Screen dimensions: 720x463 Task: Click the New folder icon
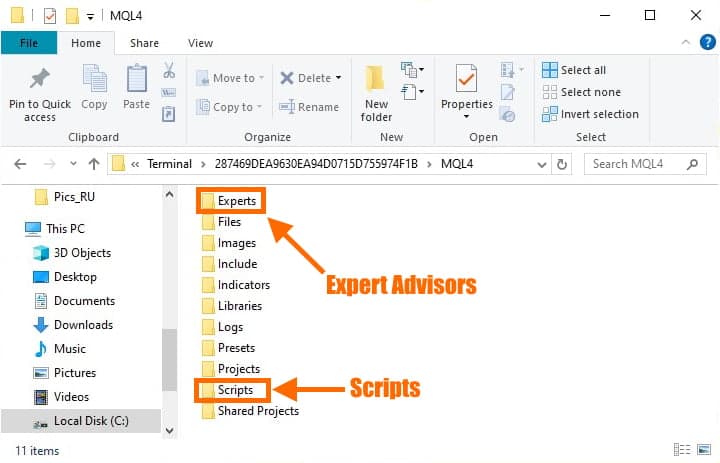[376, 78]
